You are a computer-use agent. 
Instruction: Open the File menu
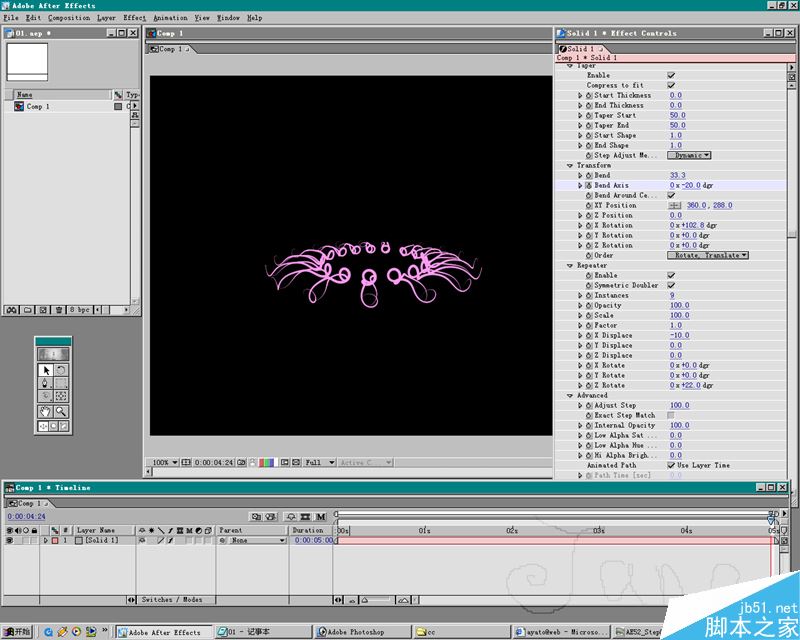(x=11, y=18)
